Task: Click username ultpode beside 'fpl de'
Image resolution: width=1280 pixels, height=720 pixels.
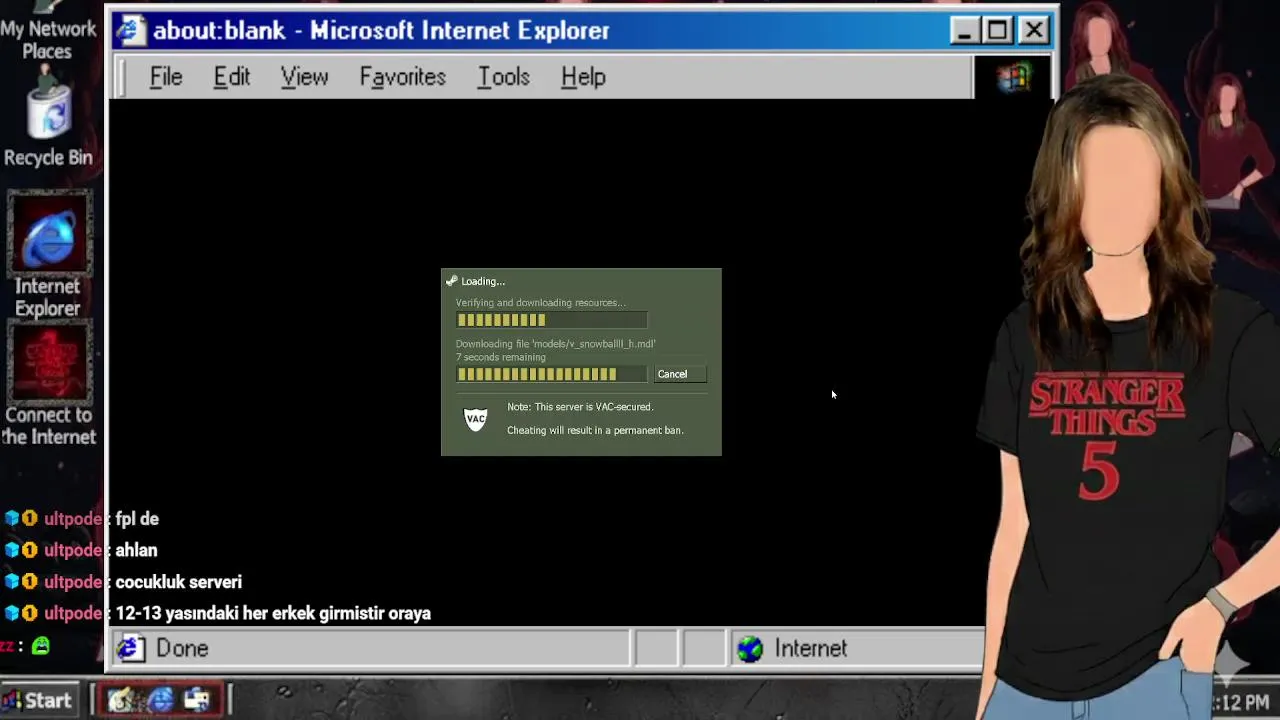Action: click(x=73, y=519)
